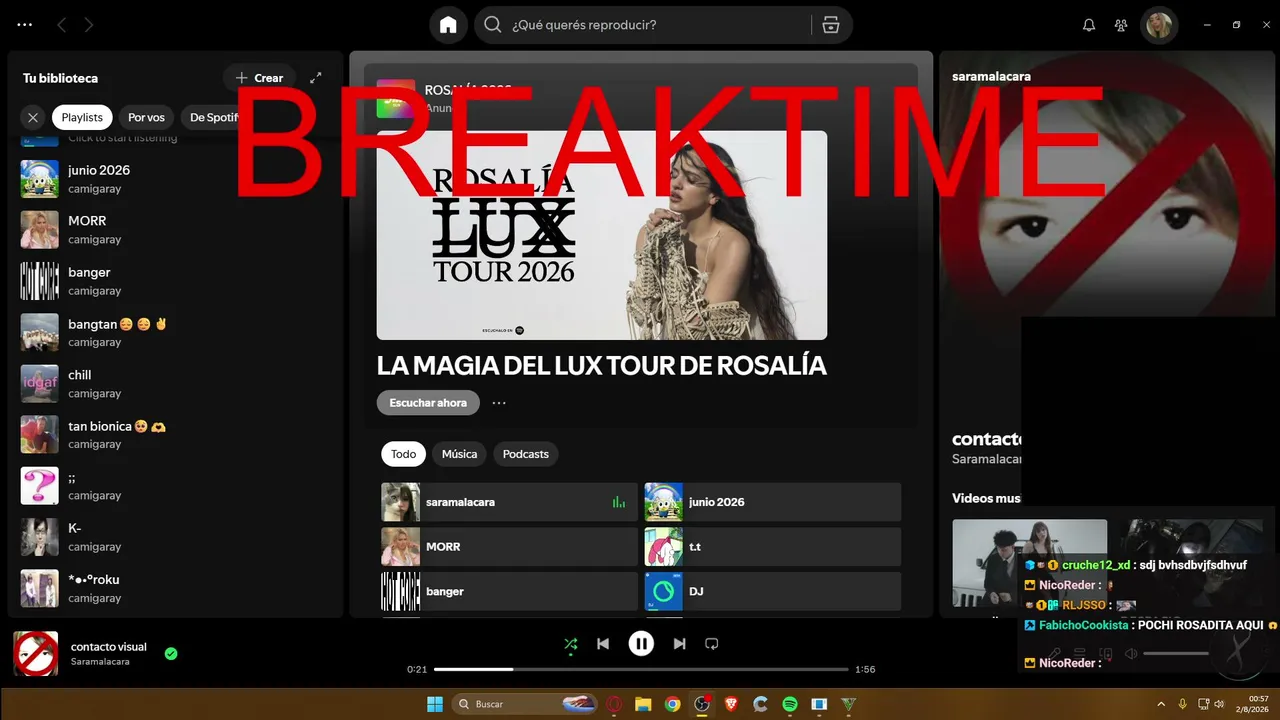Skip to the previous track
Image resolution: width=1280 pixels, height=720 pixels.
coord(603,644)
